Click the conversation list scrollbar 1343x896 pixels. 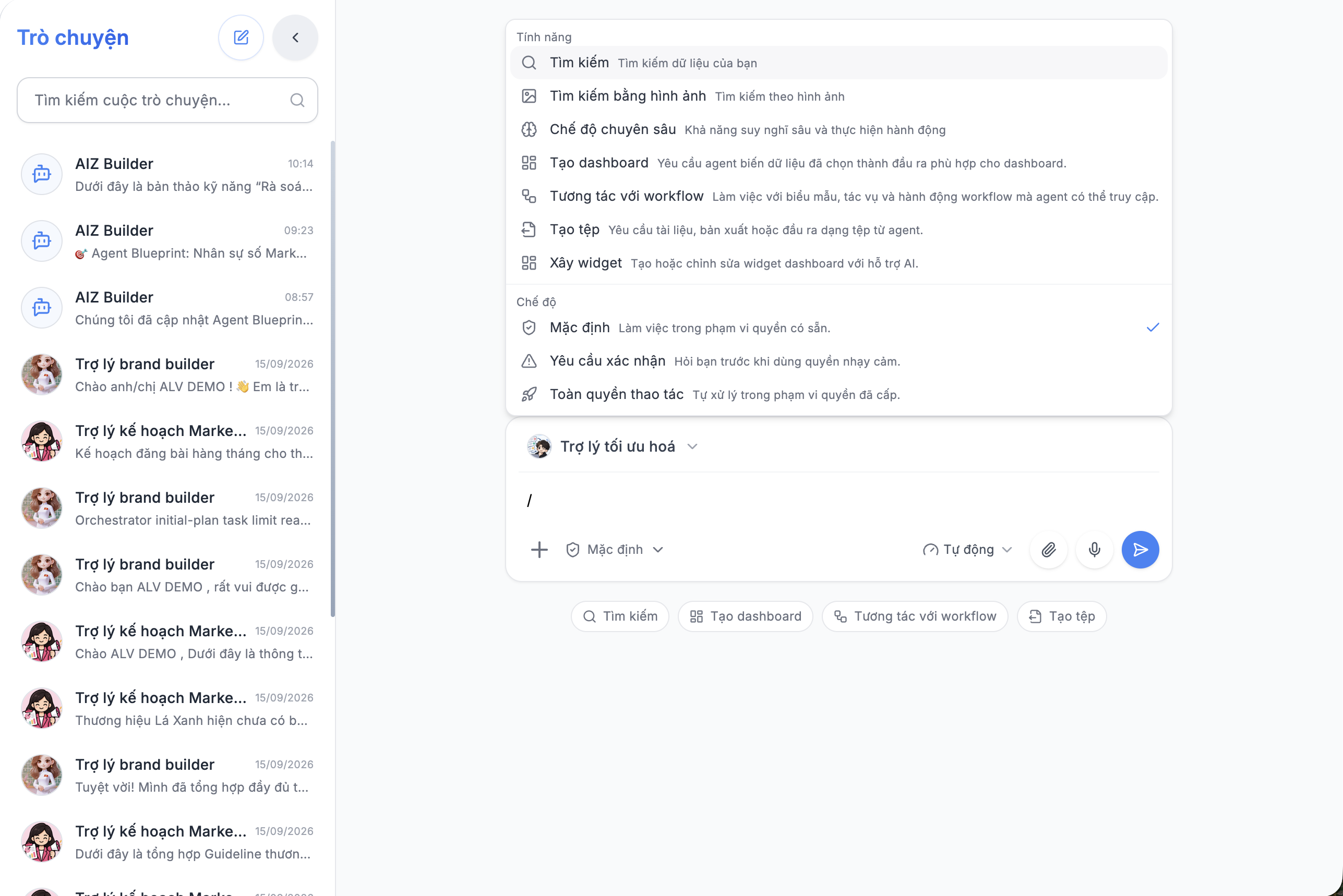click(332, 379)
